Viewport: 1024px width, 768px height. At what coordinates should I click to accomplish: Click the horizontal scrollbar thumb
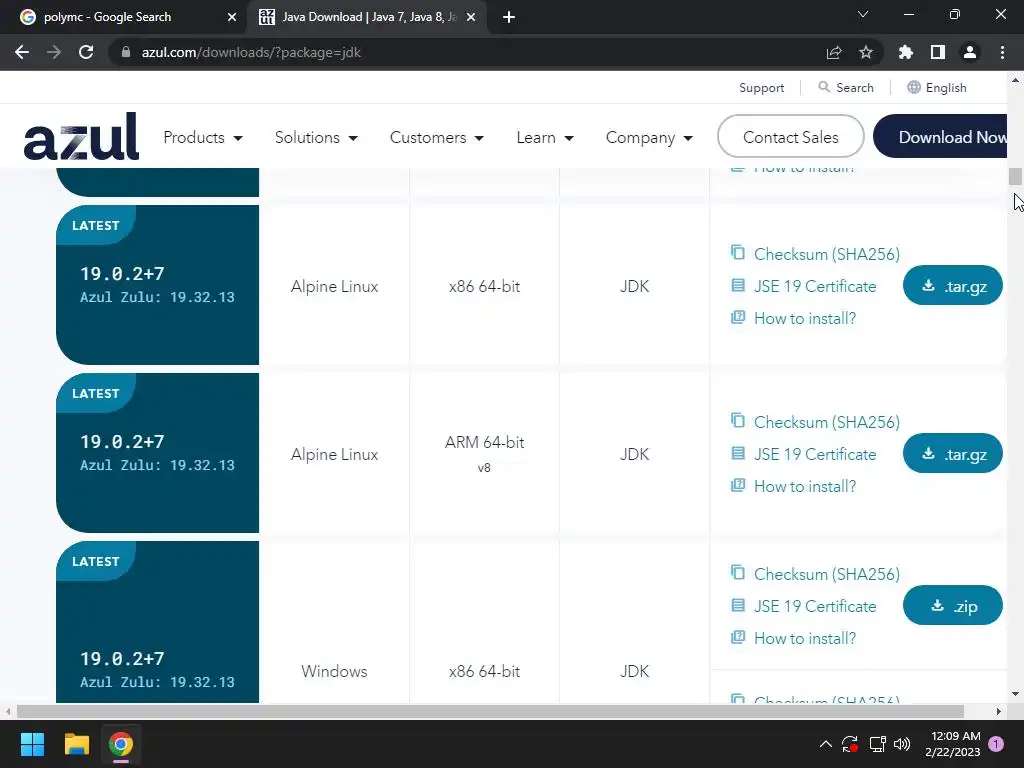tap(490, 711)
